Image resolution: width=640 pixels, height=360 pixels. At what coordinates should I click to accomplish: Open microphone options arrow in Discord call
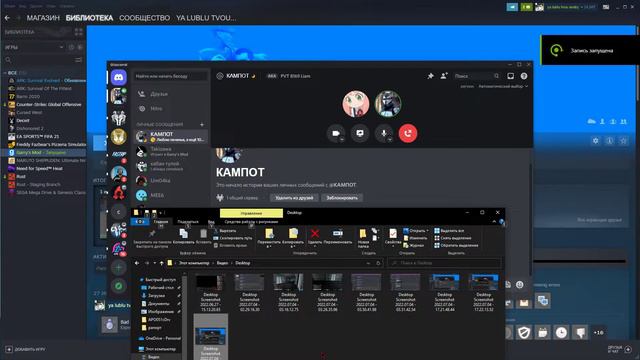390,139
